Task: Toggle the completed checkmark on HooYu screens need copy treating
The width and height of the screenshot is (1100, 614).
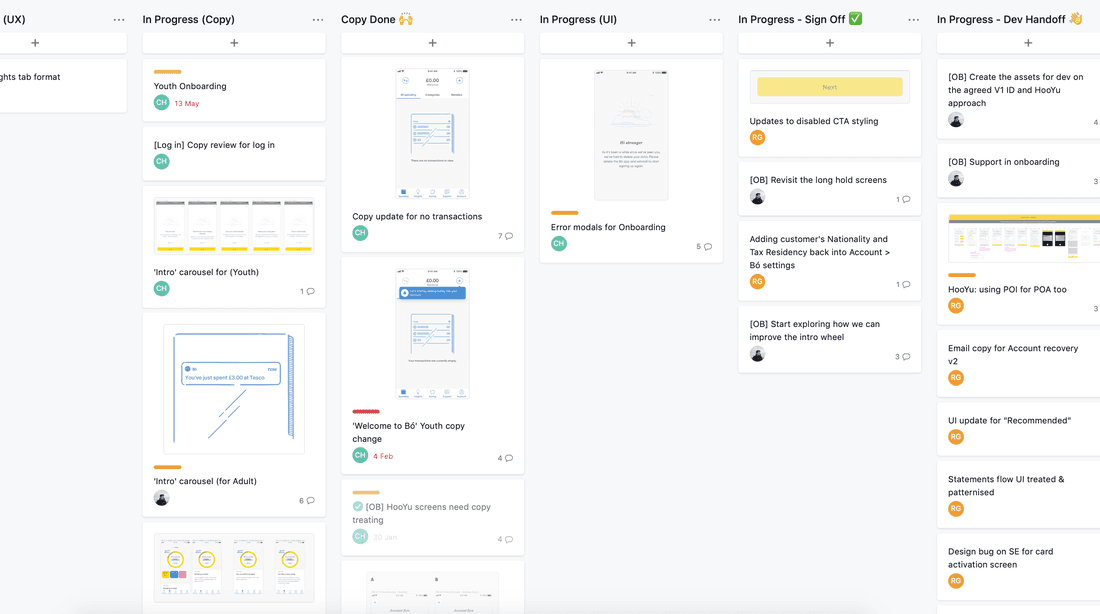Action: pyautogui.click(x=358, y=507)
